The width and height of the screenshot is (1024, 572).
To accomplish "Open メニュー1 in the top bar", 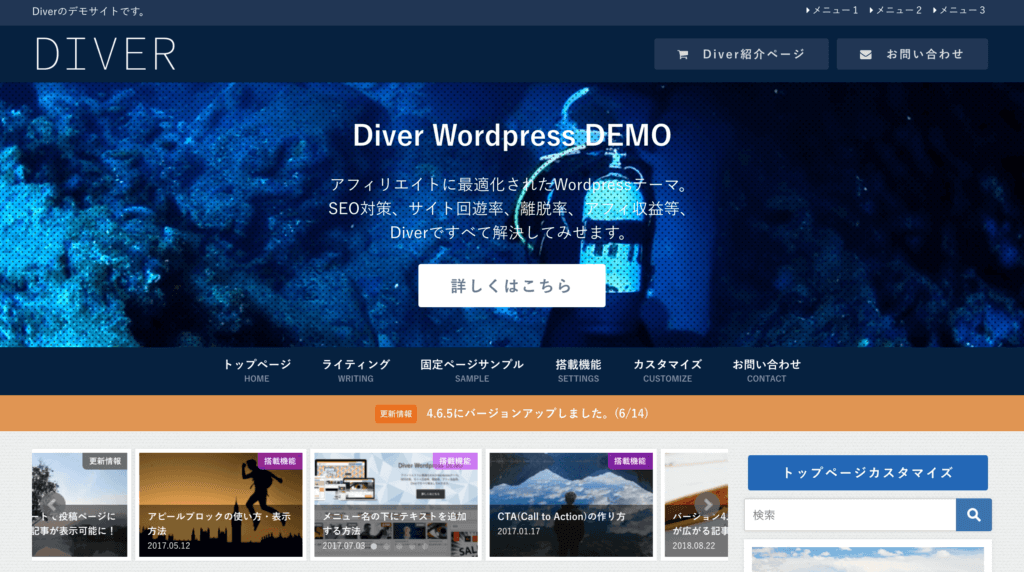I will 832,10.
